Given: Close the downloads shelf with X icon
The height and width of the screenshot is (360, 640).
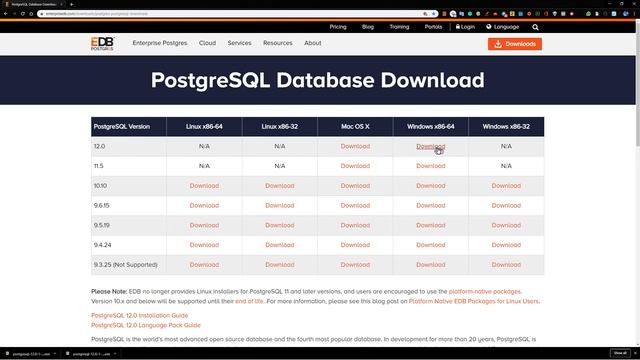Looking at the screenshot, I should 635,353.
